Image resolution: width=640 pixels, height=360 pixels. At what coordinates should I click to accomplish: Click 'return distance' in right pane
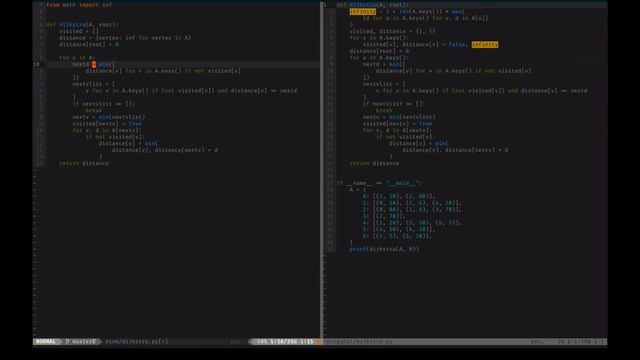[374, 163]
